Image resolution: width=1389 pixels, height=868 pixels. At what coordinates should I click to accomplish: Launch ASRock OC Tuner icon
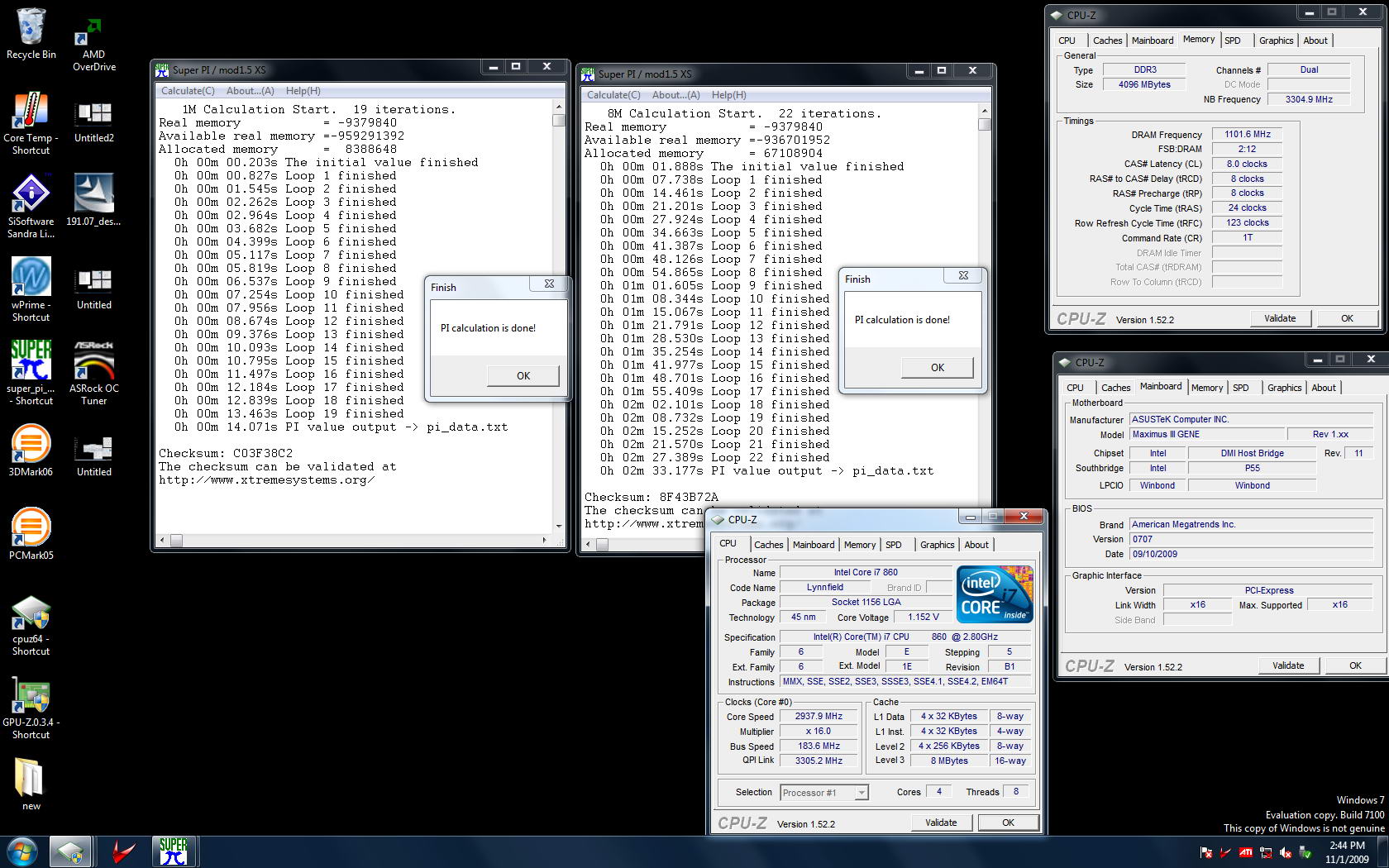[94, 373]
